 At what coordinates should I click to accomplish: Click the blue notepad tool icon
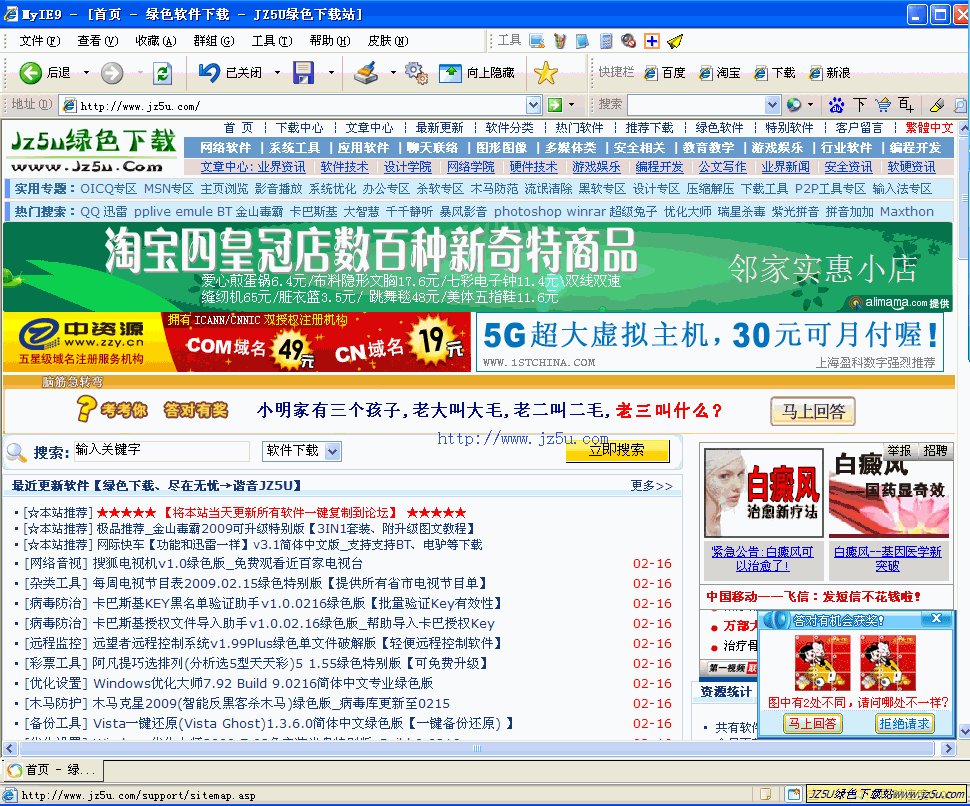[583, 41]
